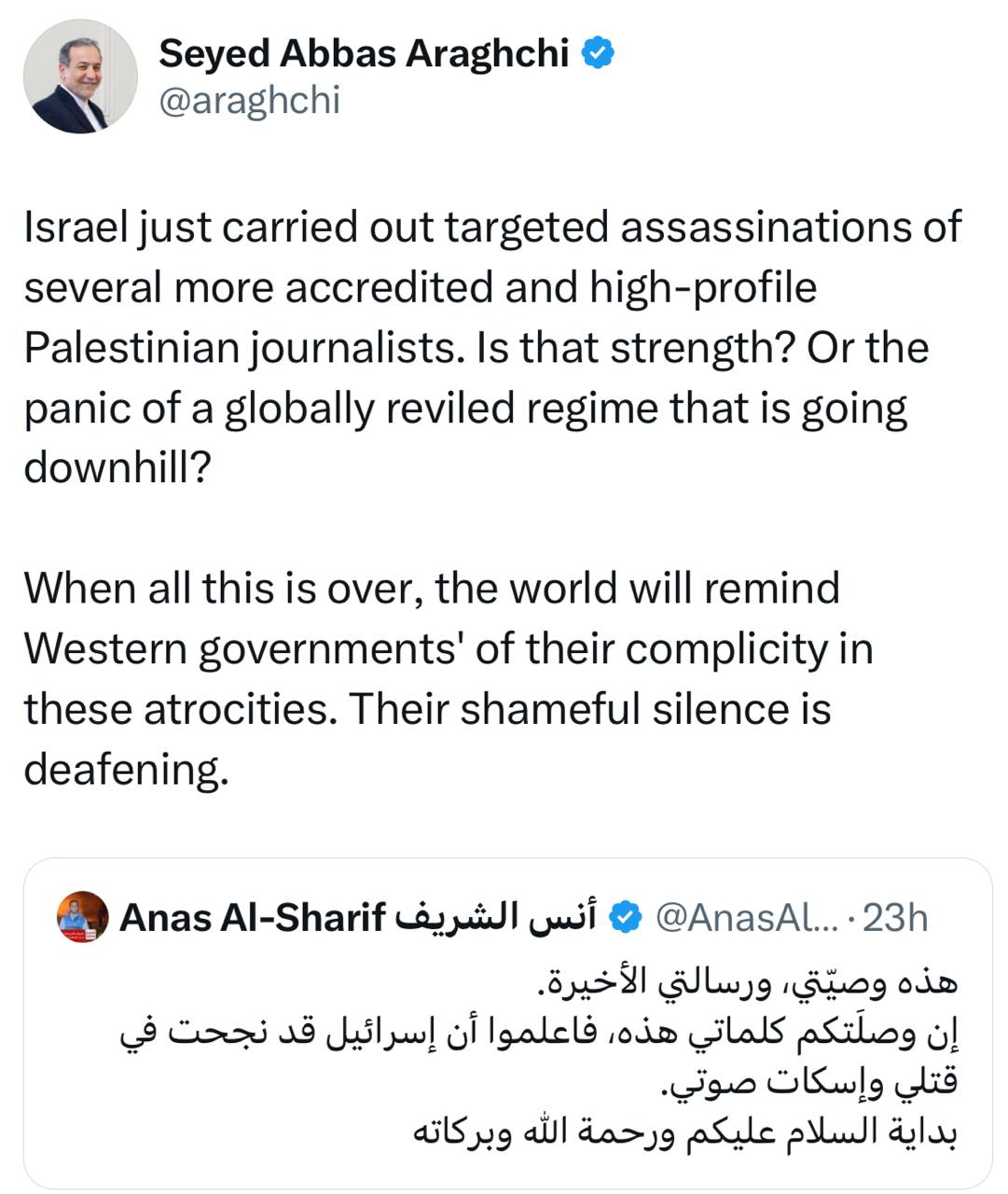The width and height of the screenshot is (1008, 1194).
Task: Click the Seyed Abbas Araghchi display name
Action: [364, 53]
